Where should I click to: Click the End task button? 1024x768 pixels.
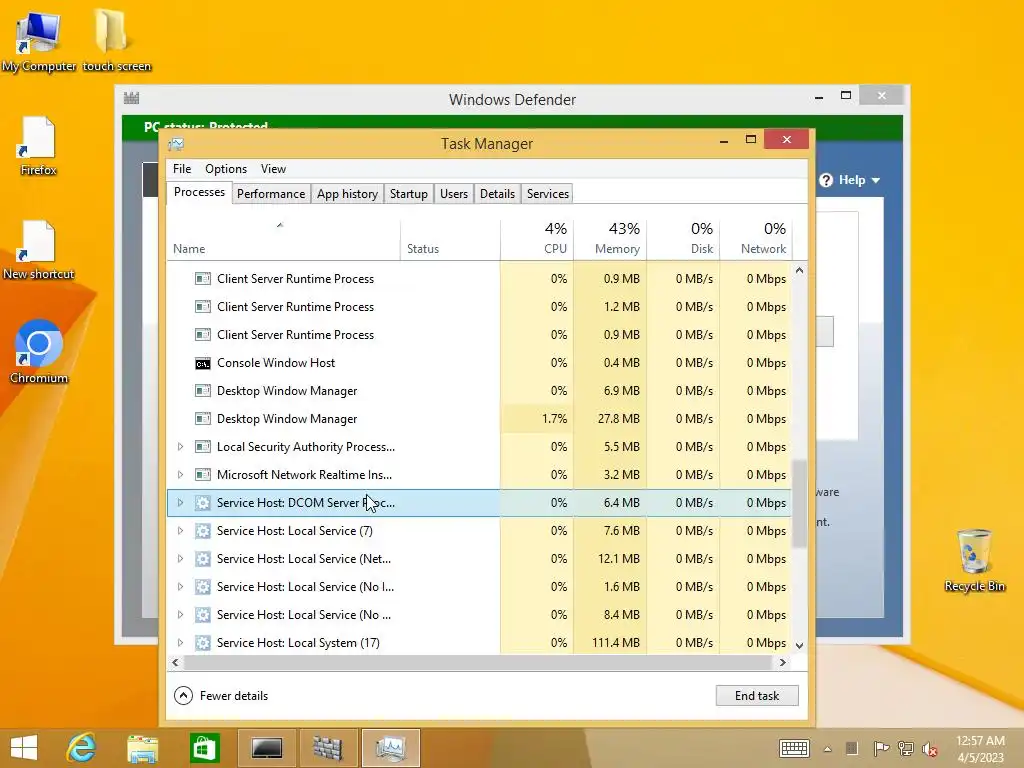click(757, 696)
